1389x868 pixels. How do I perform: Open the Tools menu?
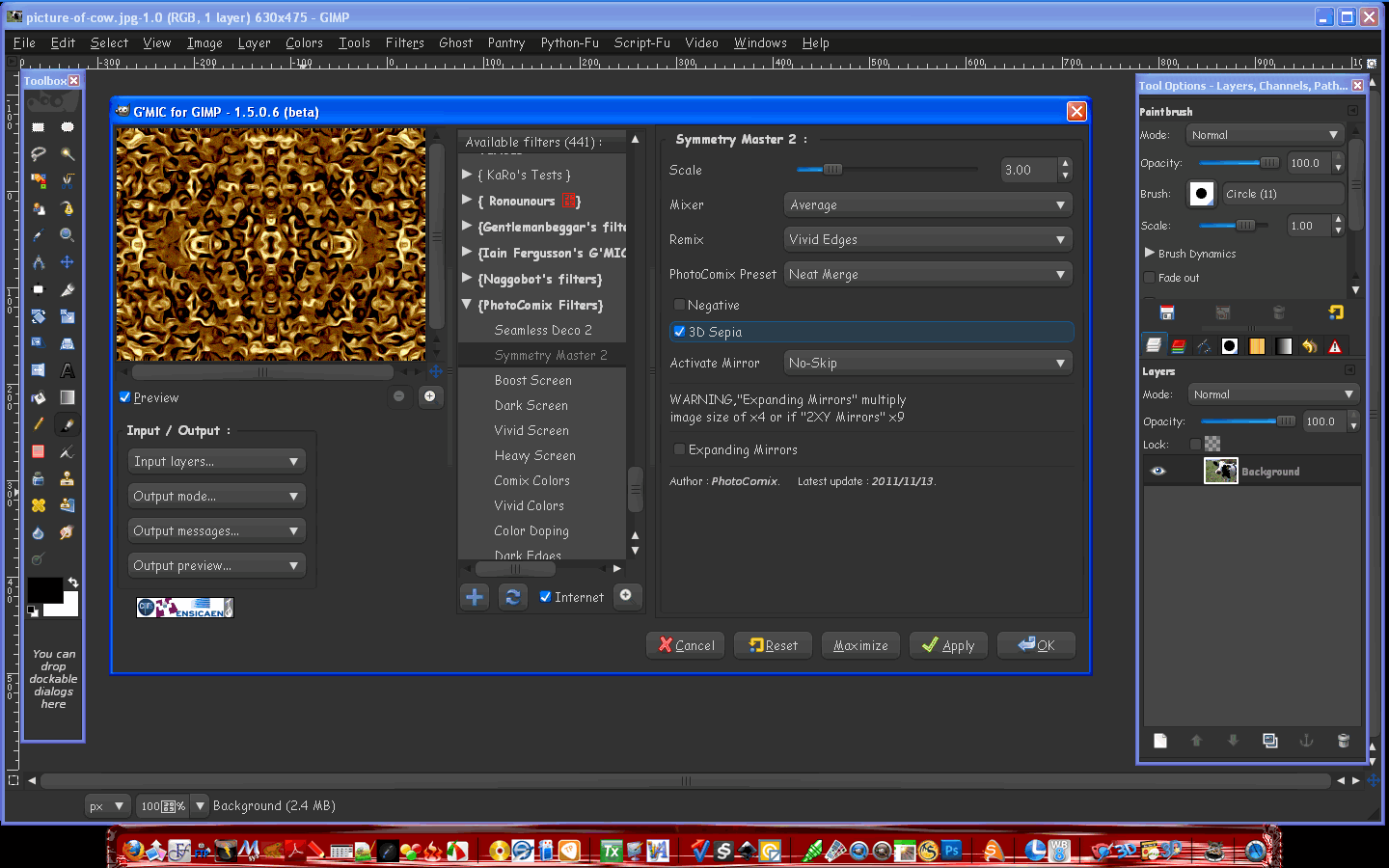(x=354, y=42)
